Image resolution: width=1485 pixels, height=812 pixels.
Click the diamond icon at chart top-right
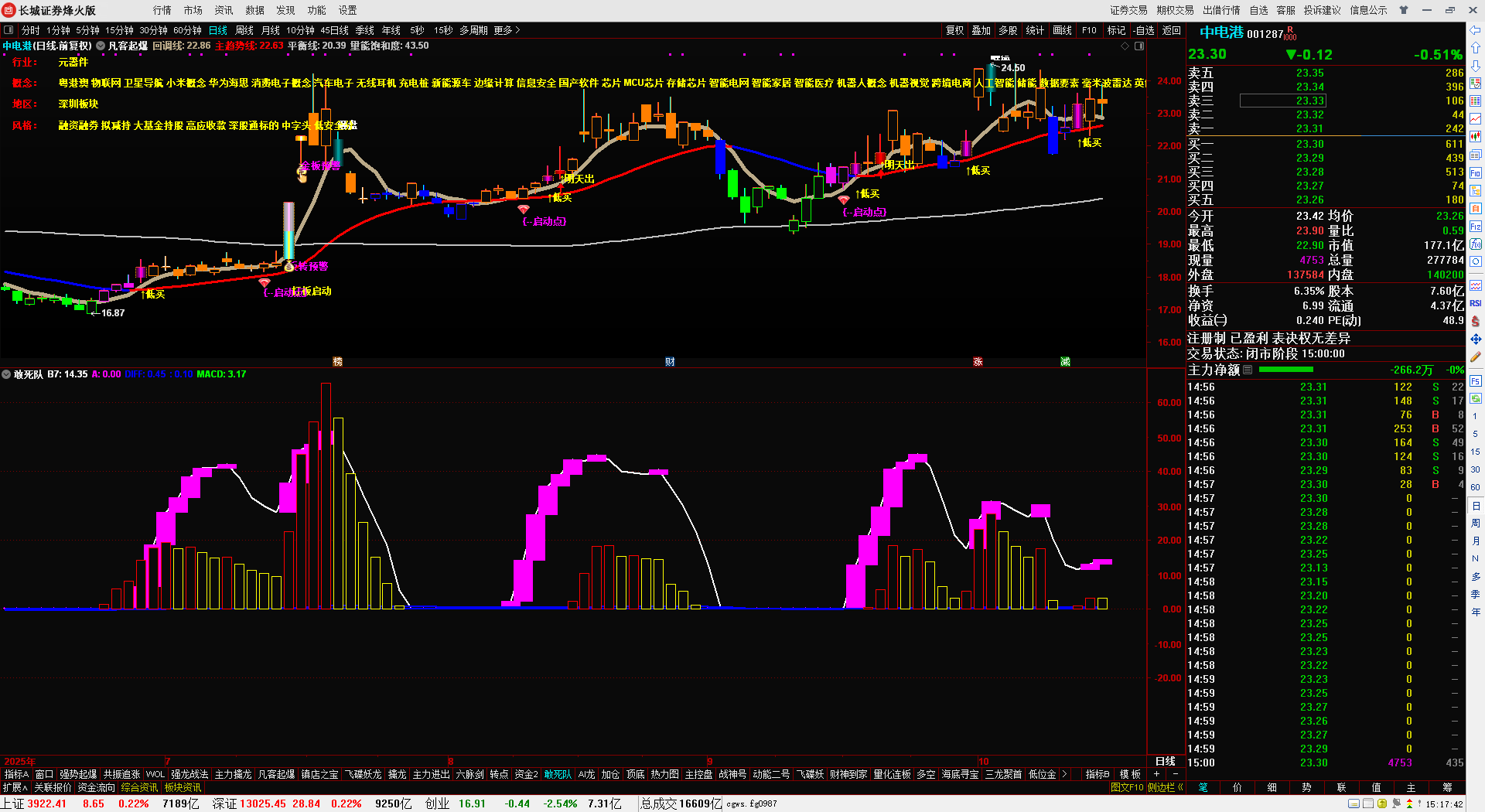1125,46
